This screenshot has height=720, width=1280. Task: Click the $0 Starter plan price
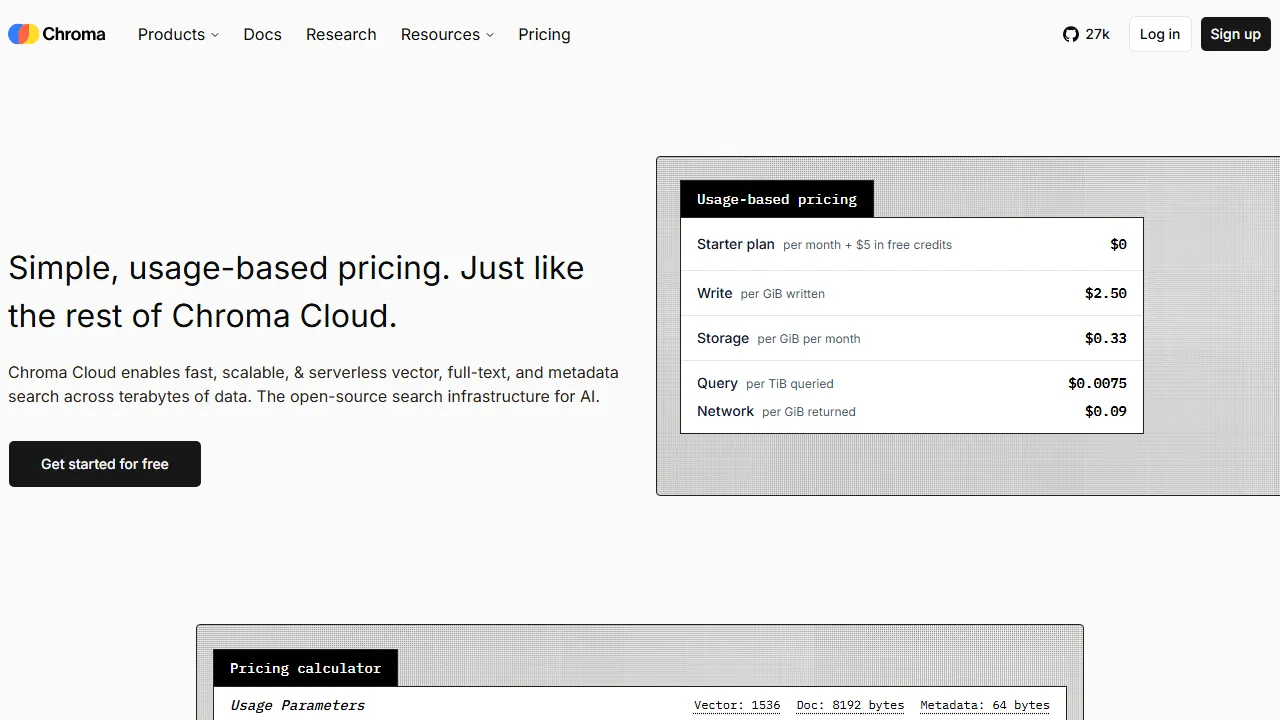point(1118,244)
